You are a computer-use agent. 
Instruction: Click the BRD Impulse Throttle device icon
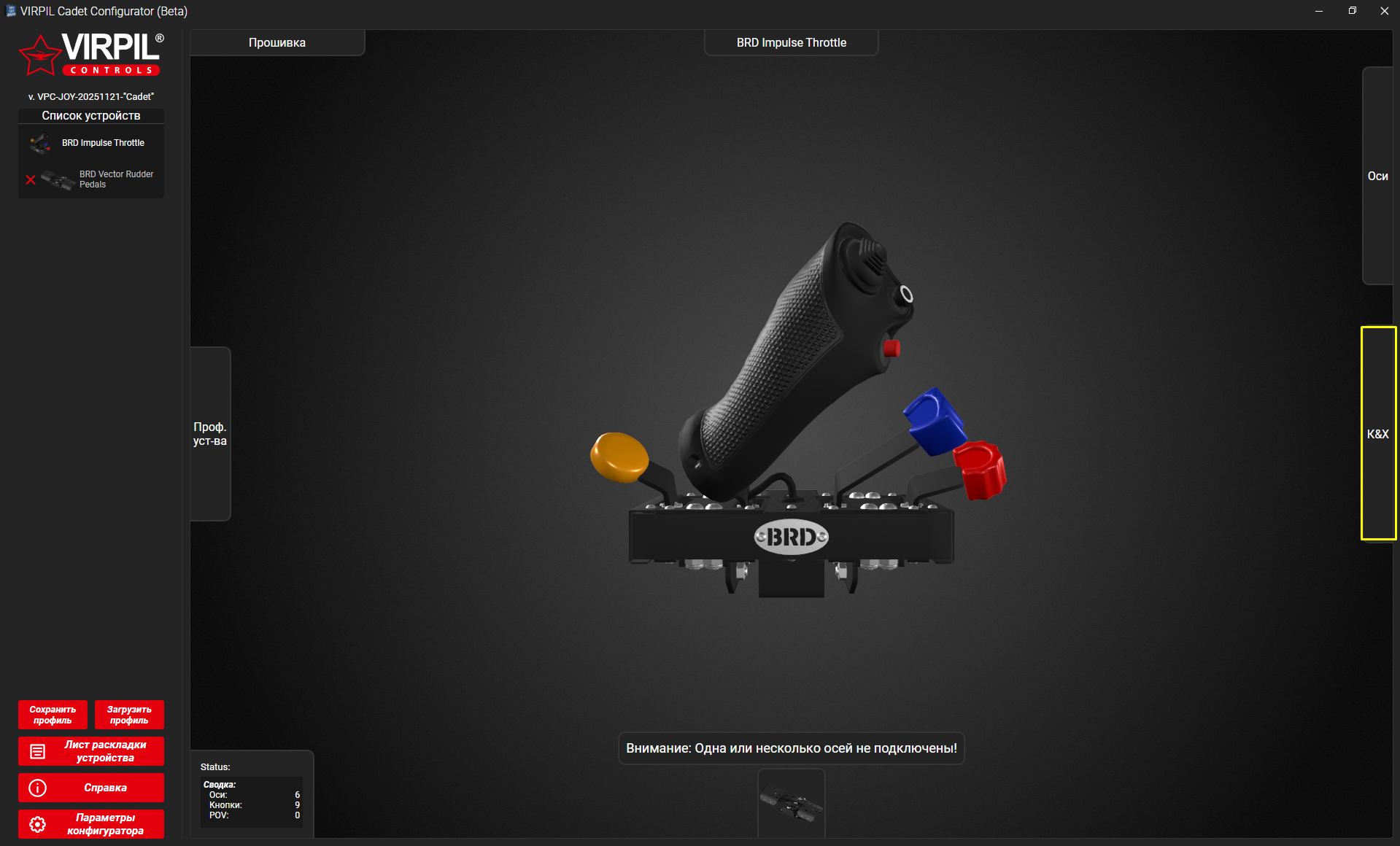point(41,144)
